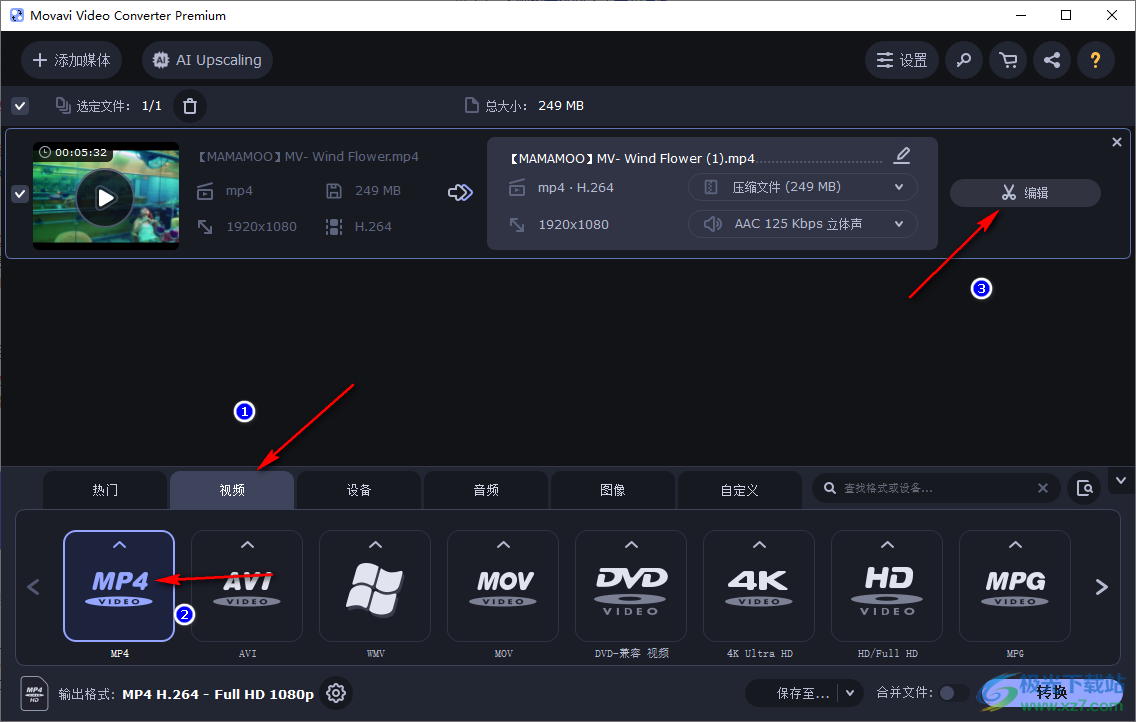
Task: Play the Wind Flower video thumbnail
Action: (106, 197)
